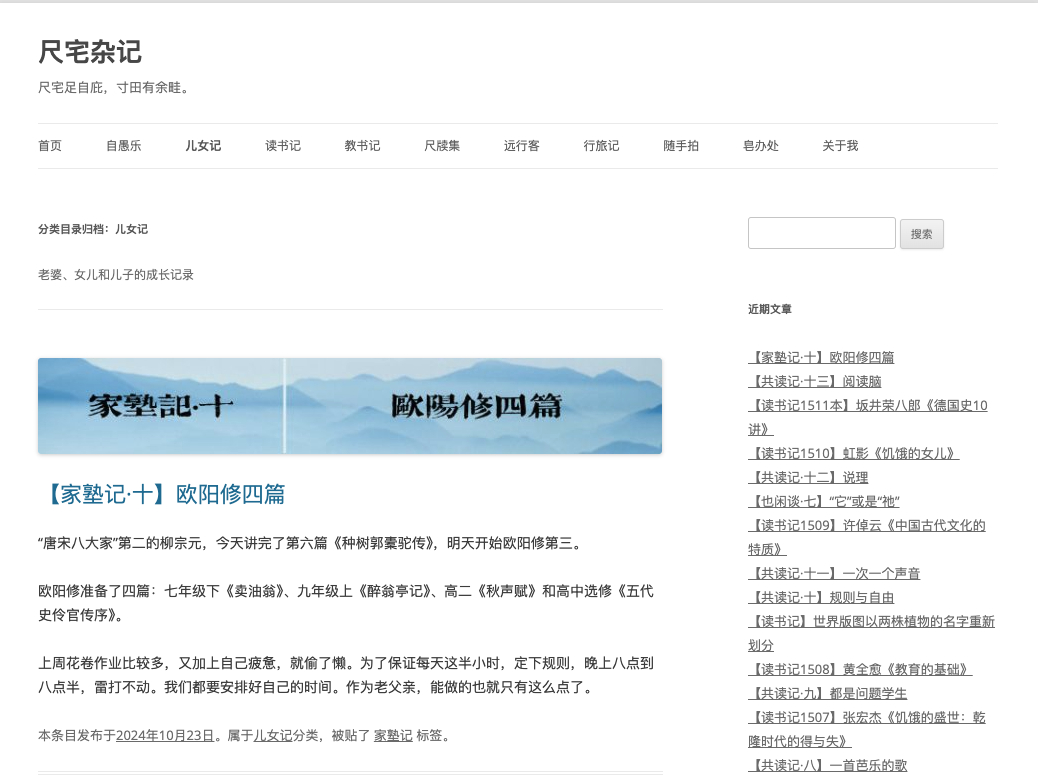1038x779 pixels.
Task: Open the 教书记 menu item
Action: [x=362, y=146]
